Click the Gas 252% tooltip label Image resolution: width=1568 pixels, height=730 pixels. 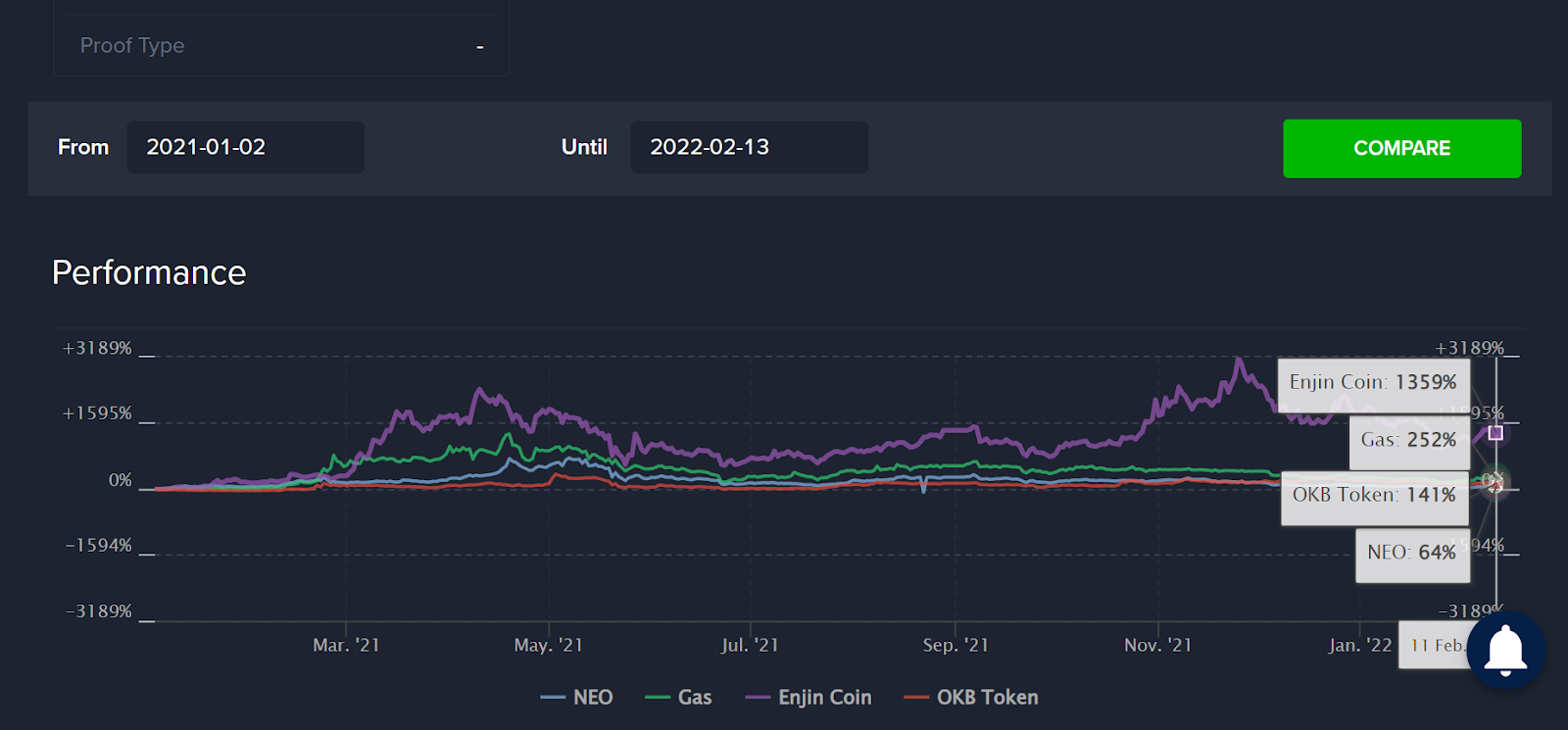coord(1409,441)
